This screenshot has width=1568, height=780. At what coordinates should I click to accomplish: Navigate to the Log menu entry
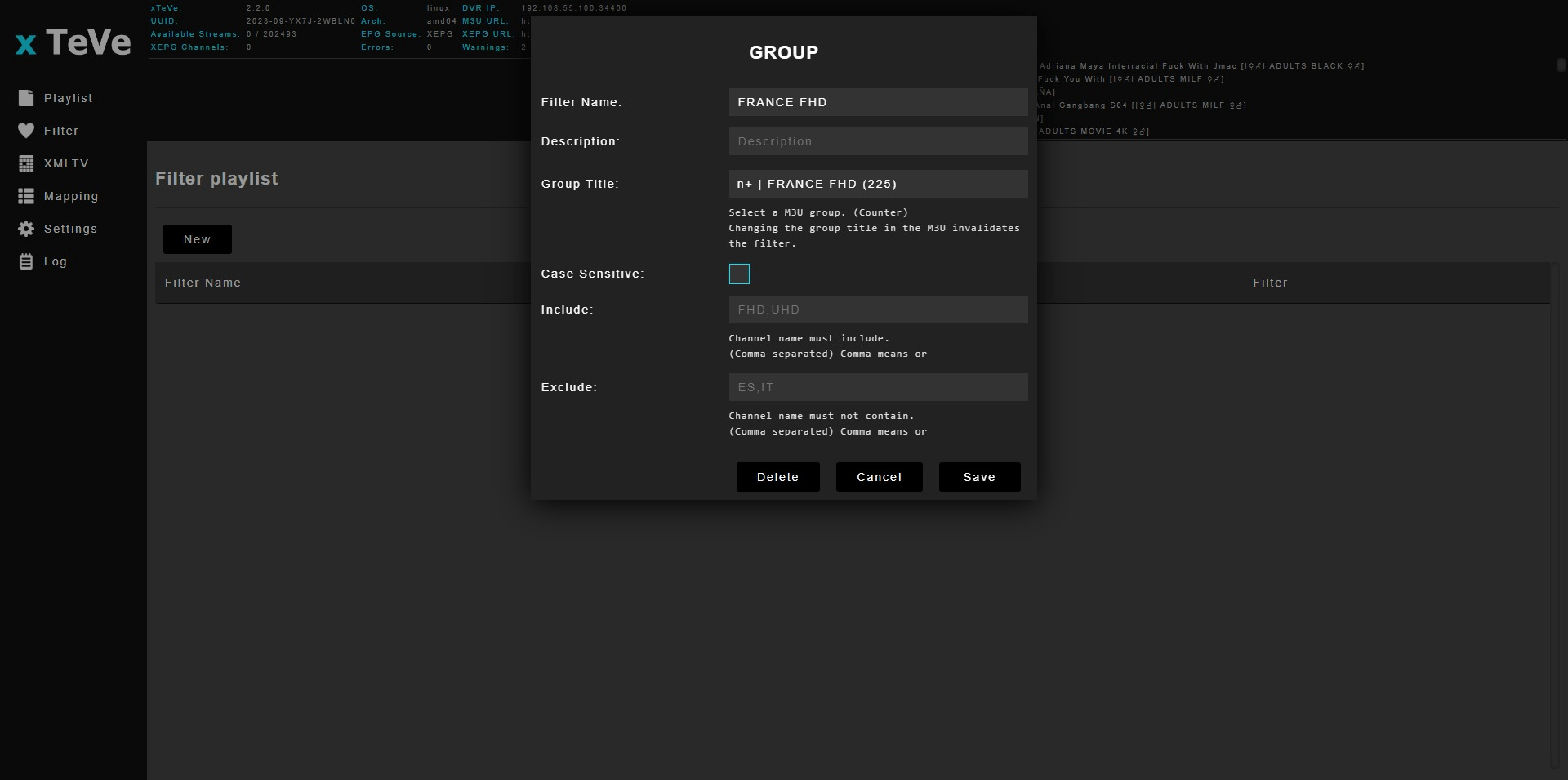pos(55,261)
